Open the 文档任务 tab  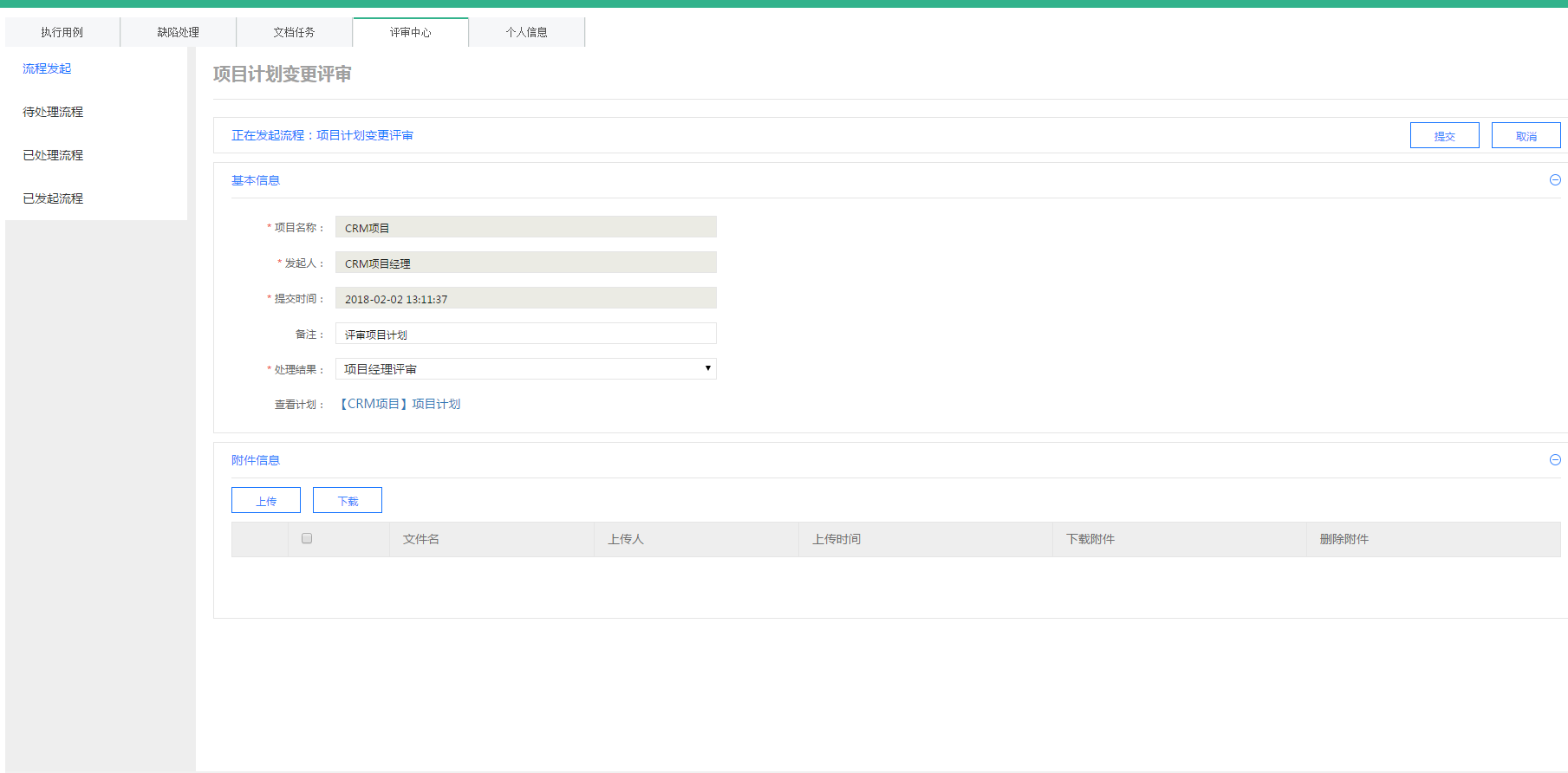pos(295,32)
